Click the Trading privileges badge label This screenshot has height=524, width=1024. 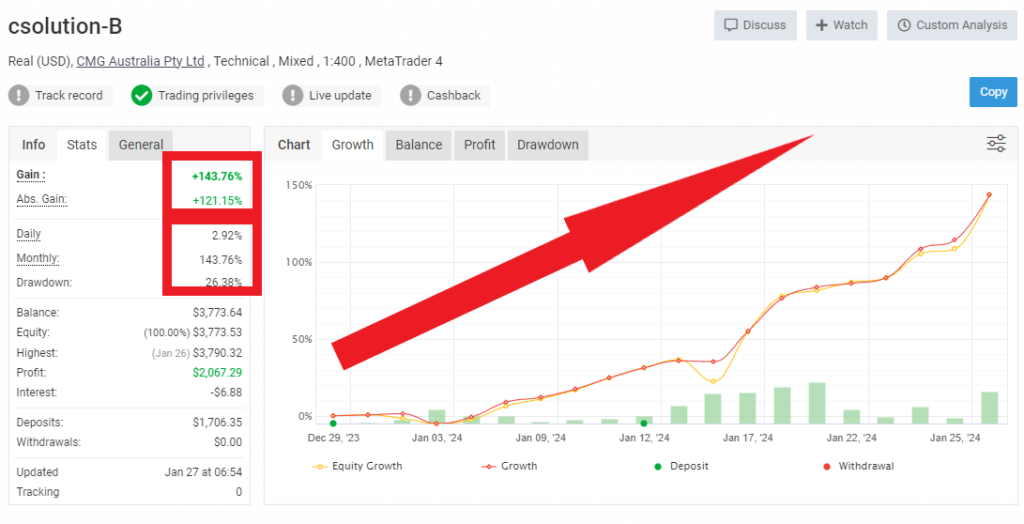coord(206,95)
